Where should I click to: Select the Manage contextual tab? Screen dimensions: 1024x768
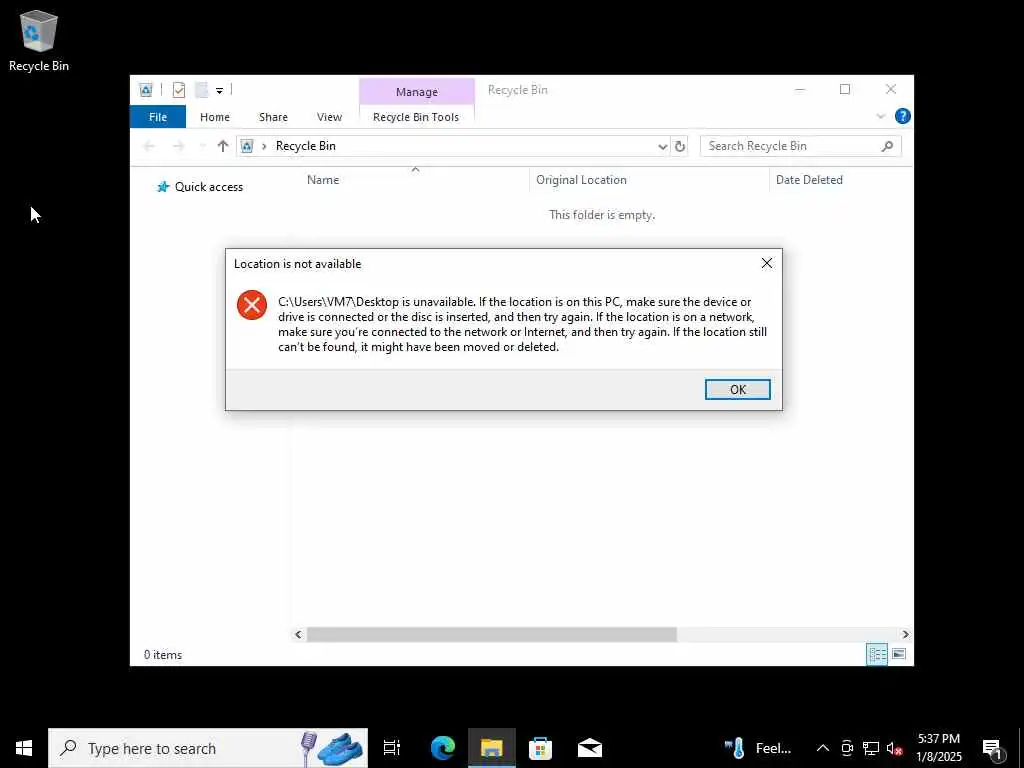[x=417, y=92]
